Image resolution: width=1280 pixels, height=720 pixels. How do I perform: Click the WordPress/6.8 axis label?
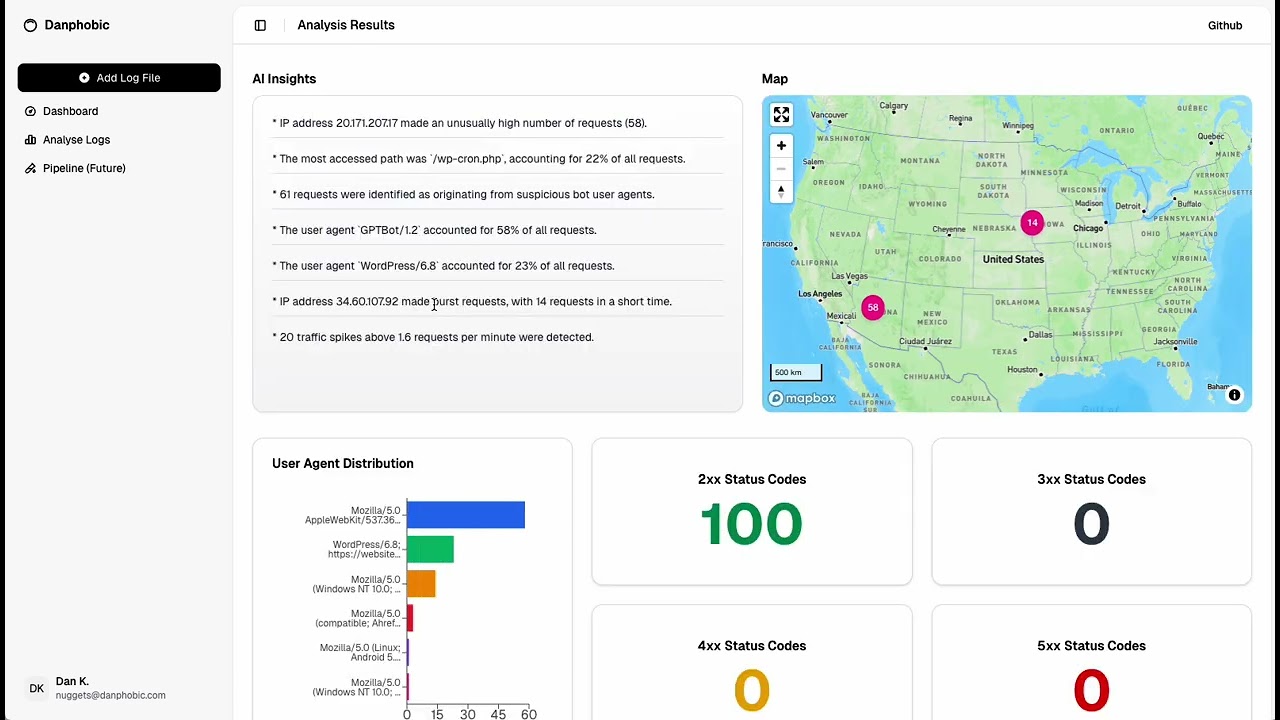(x=364, y=549)
